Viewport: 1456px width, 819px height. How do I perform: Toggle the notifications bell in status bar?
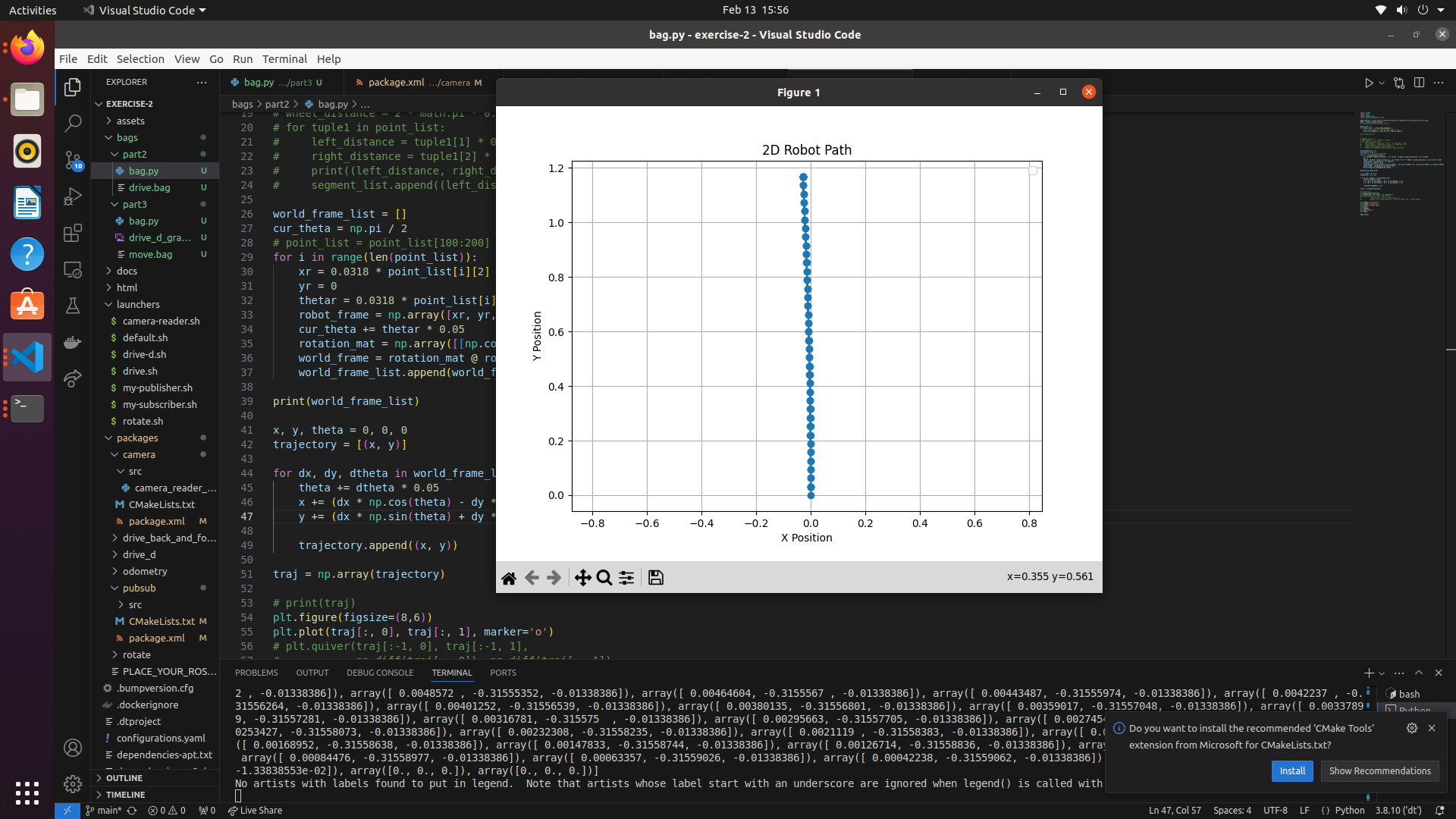point(1439,810)
